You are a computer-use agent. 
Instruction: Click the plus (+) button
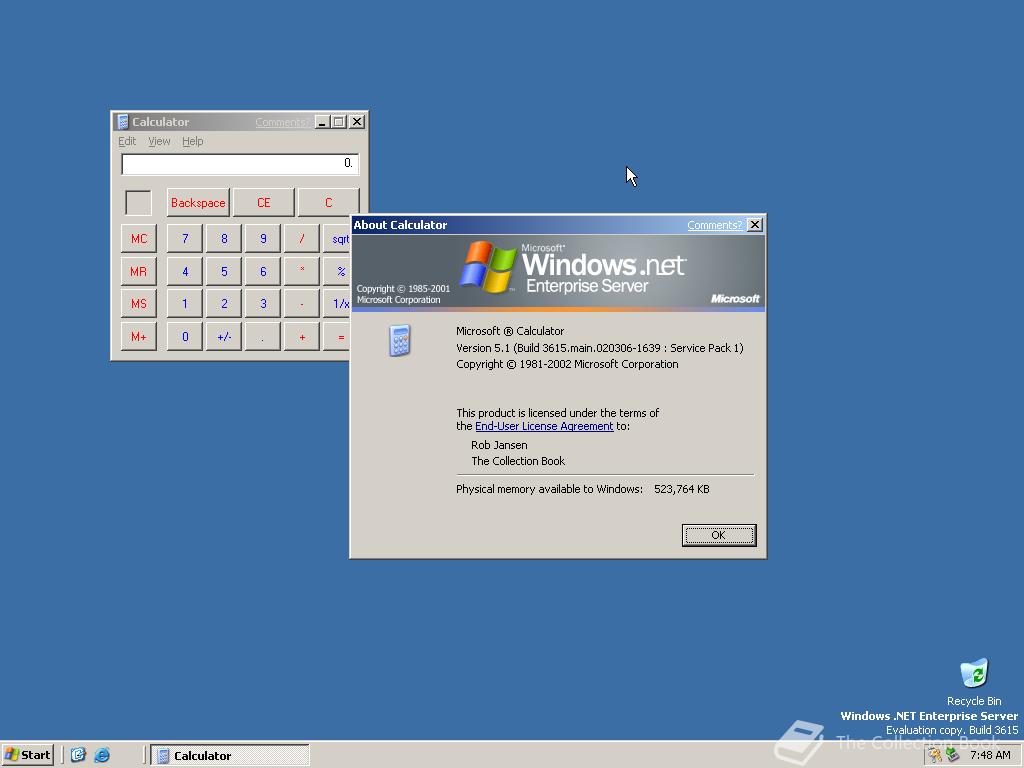(302, 336)
